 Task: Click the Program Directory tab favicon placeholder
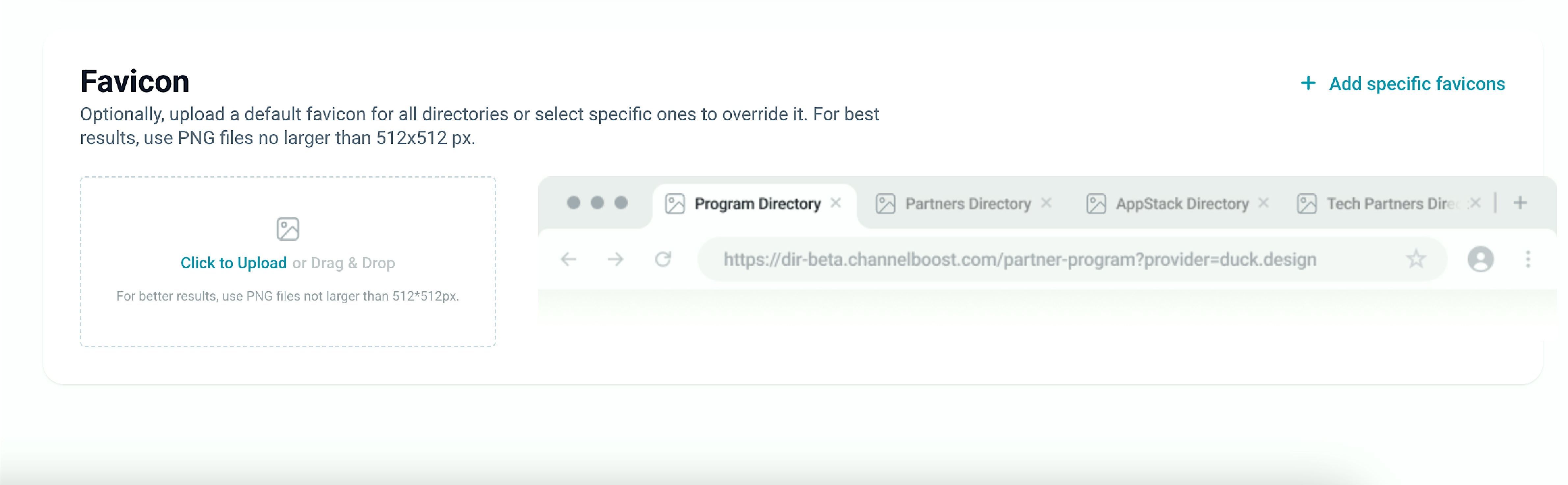coord(674,204)
